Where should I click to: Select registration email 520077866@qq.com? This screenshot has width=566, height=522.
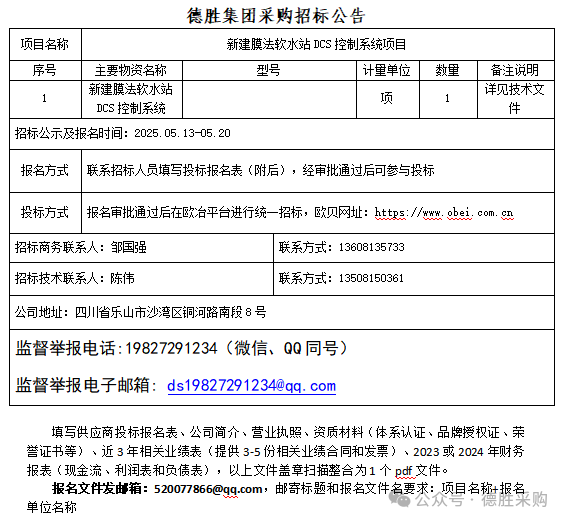(x=208, y=489)
